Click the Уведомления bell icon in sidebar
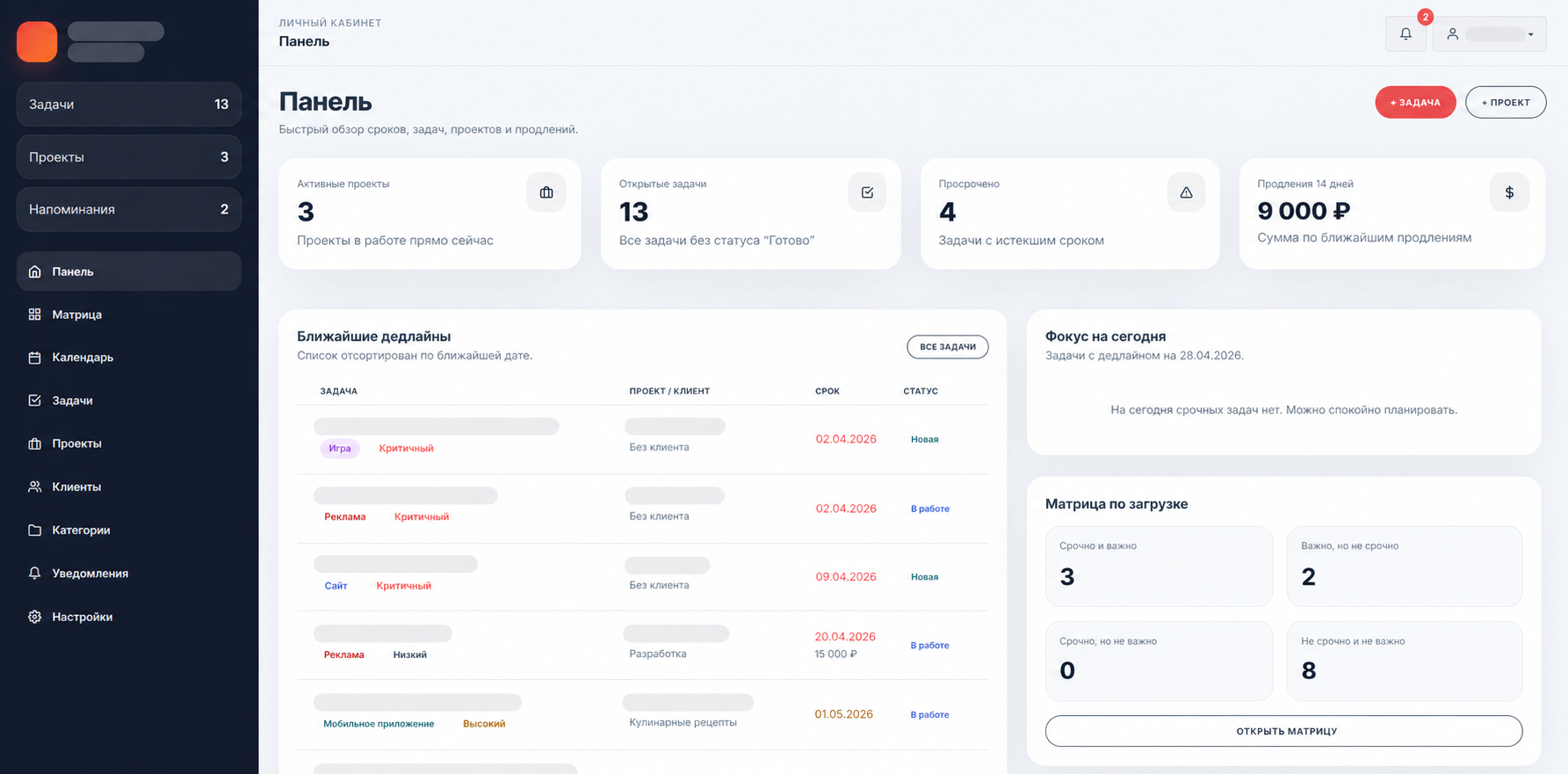 (x=35, y=573)
